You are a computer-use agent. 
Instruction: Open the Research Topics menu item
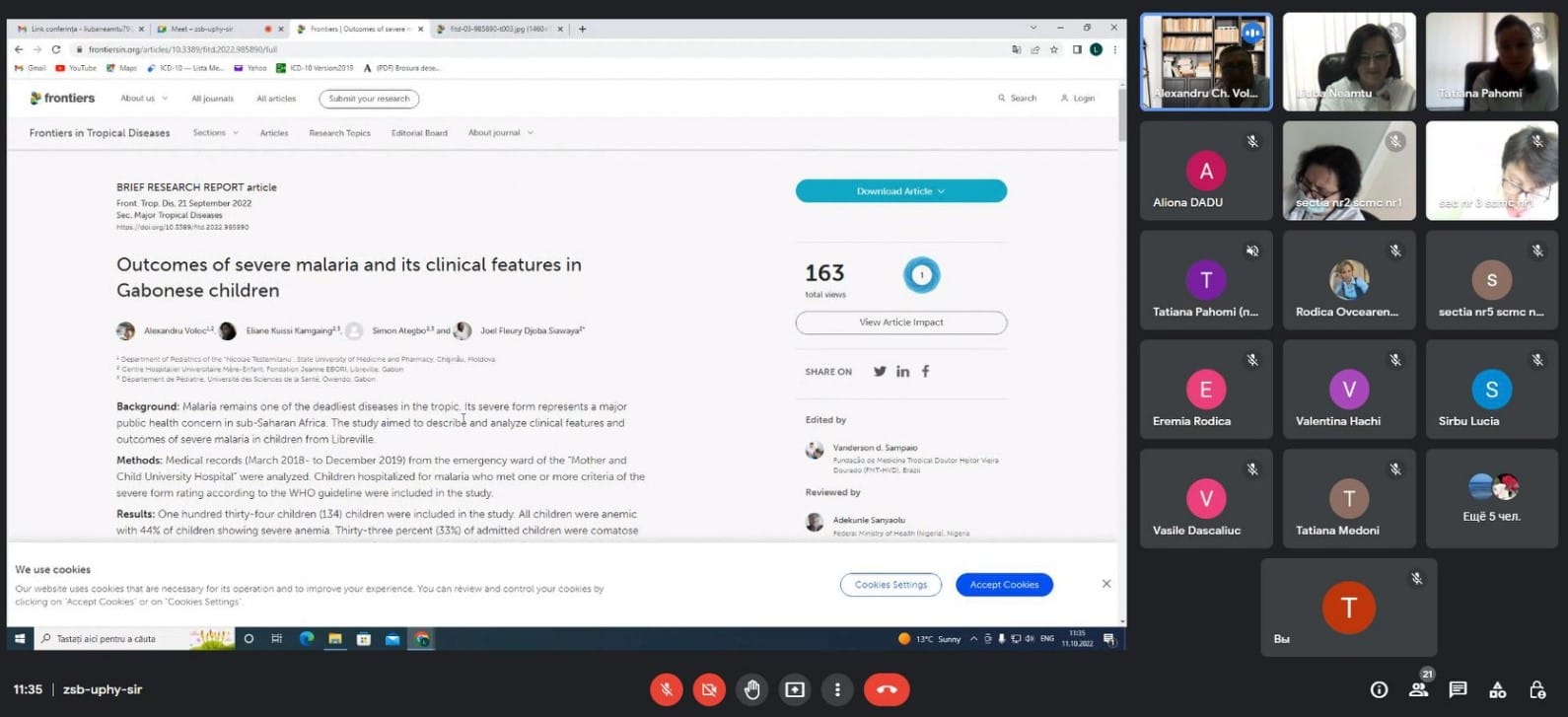pos(339,133)
